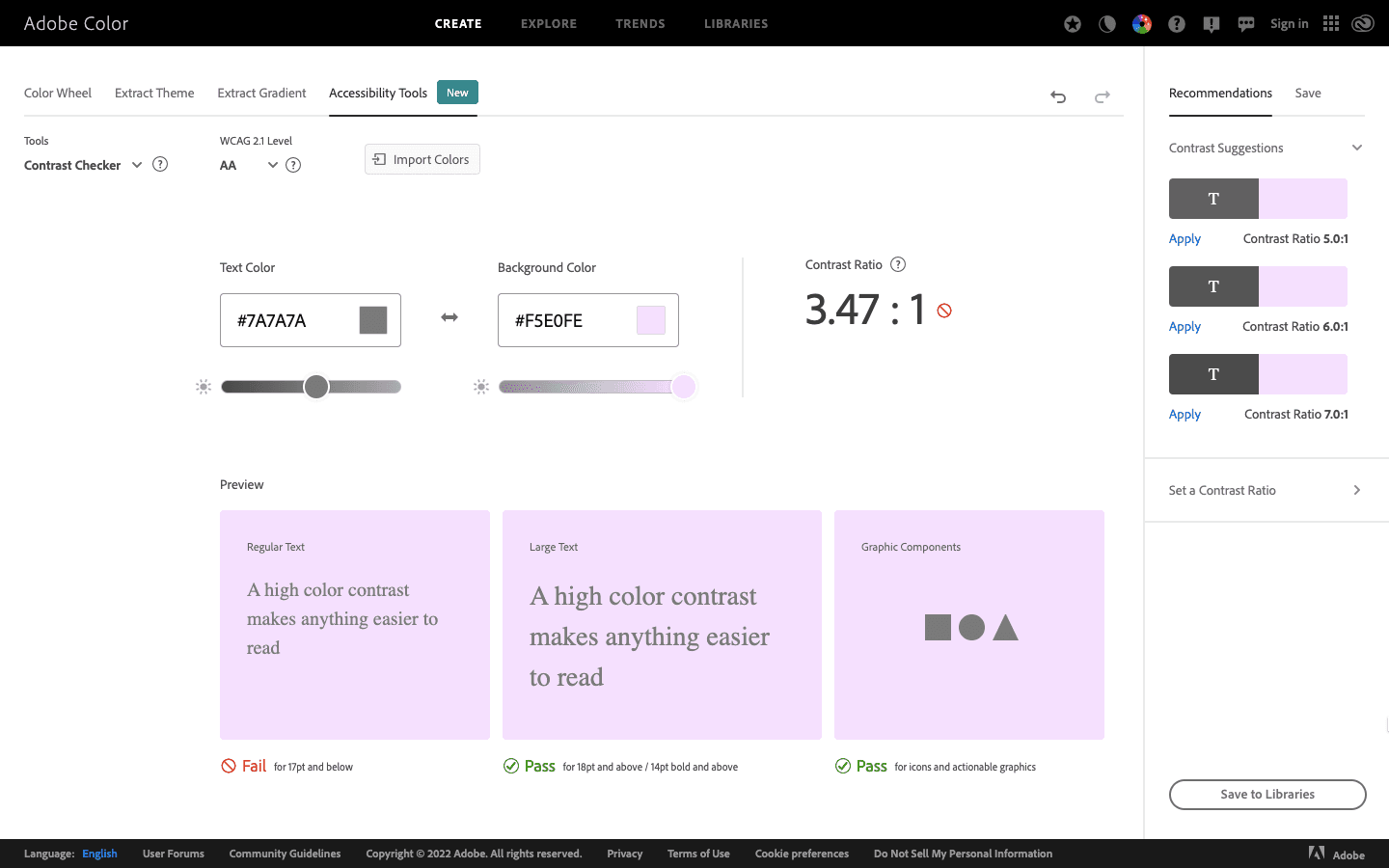The height and width of the screenshot is (868, 1389).
Task: Open TRENDS in top navigation
Action: pyautogui.click(x=640, y=23)
